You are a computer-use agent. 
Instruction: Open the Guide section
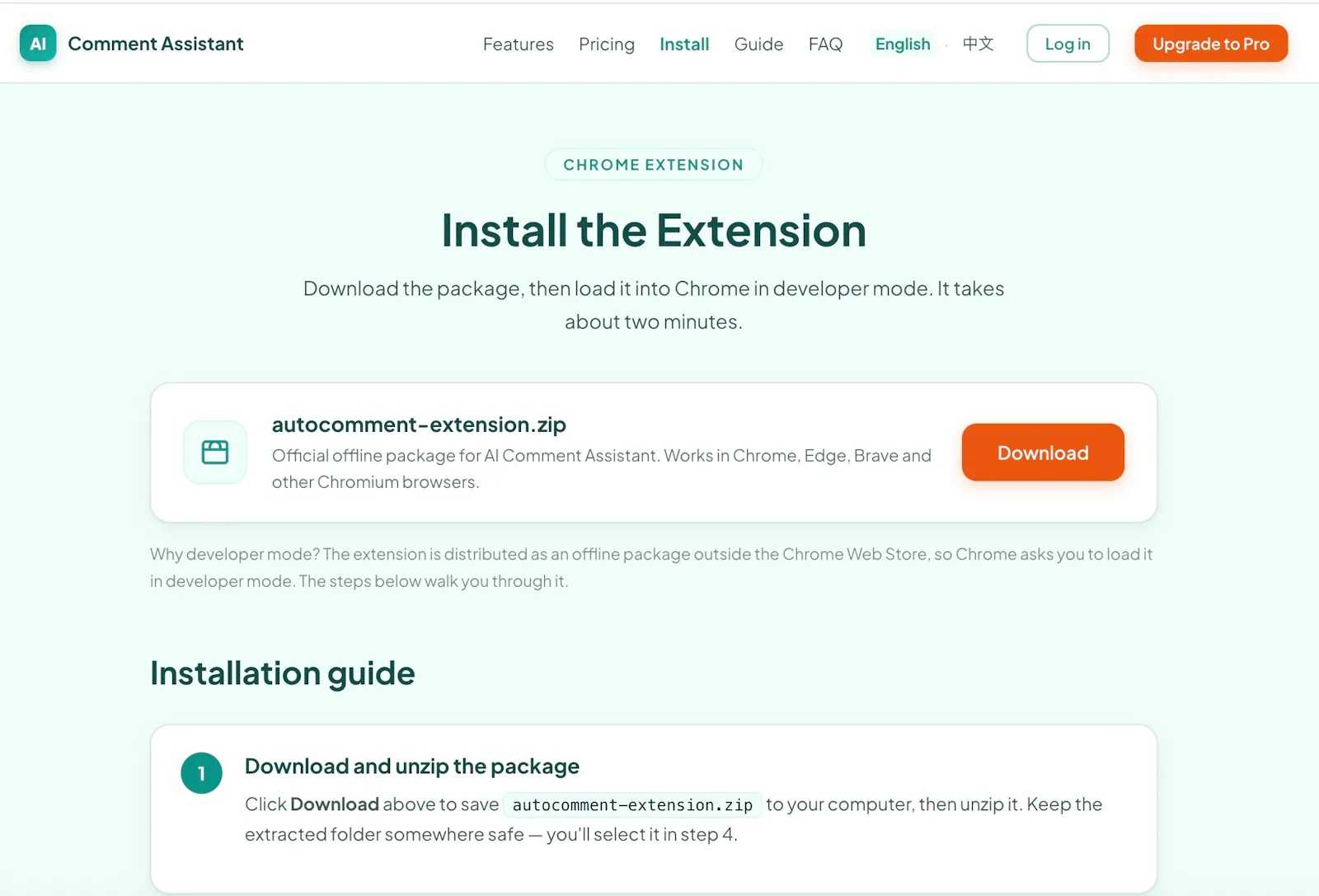click(x=758, y=45)
